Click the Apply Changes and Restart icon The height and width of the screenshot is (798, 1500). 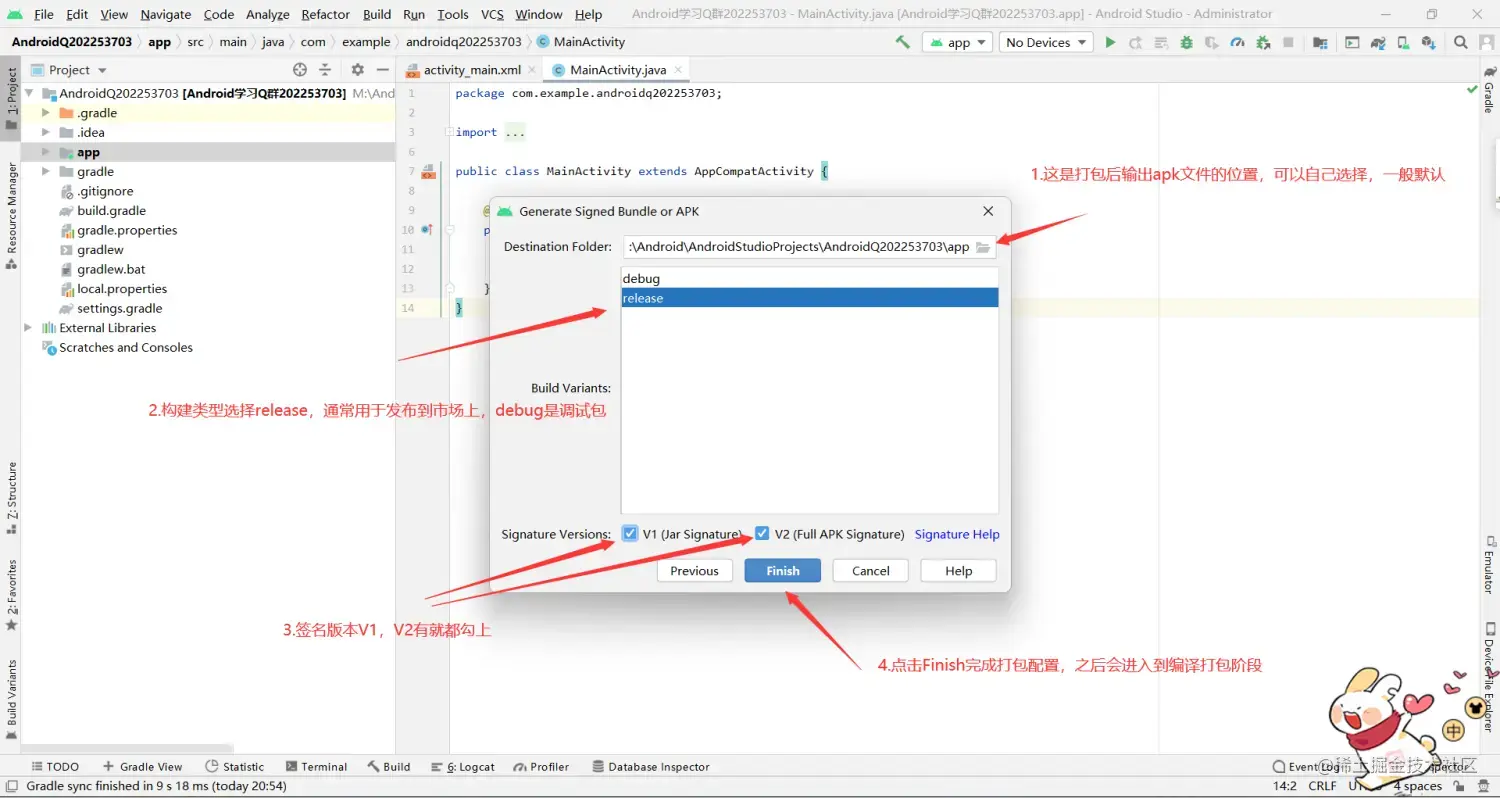pos(1135,42)
